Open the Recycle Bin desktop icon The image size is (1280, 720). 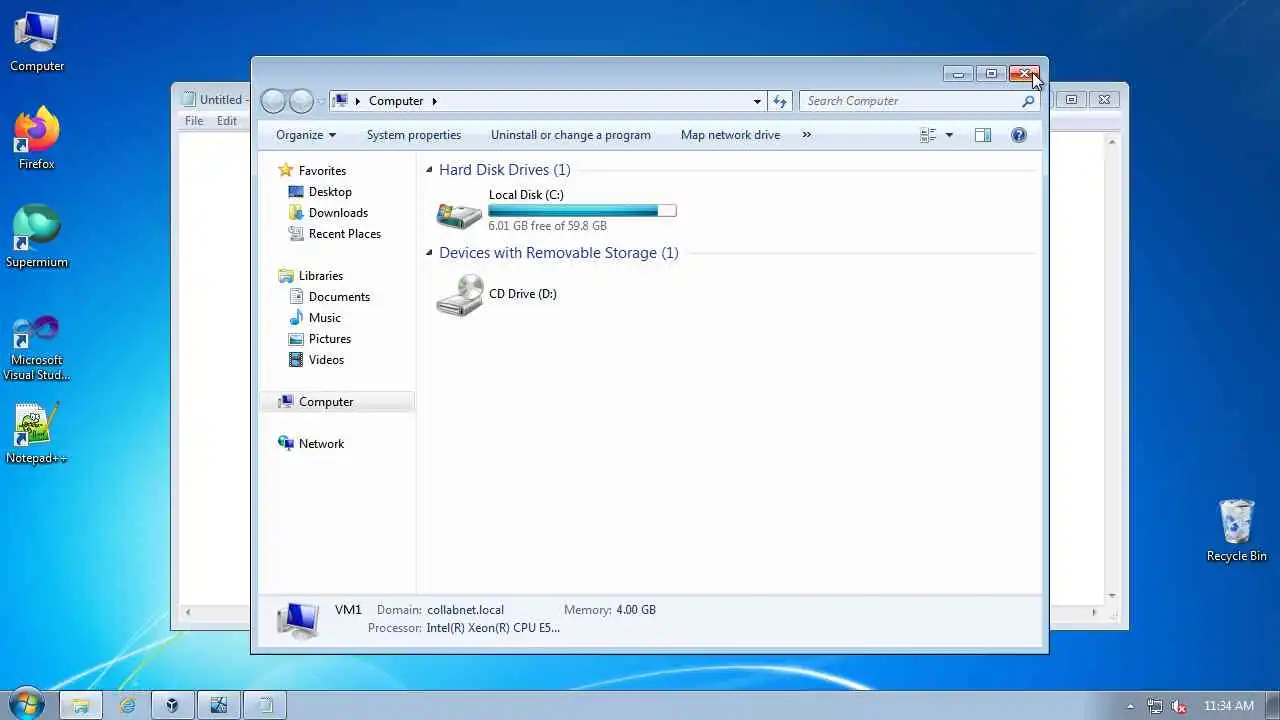click(1237, 531)
